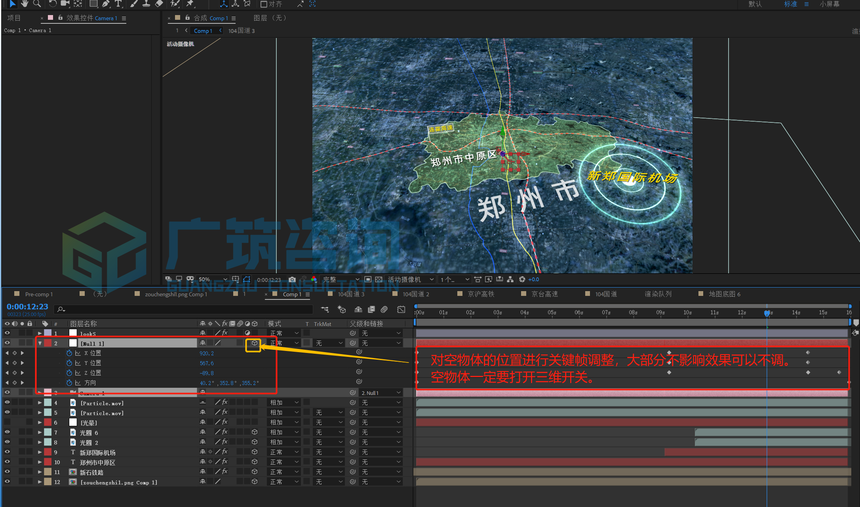
Task: Open the graph editor icon
Action: [x=401, y=309]
